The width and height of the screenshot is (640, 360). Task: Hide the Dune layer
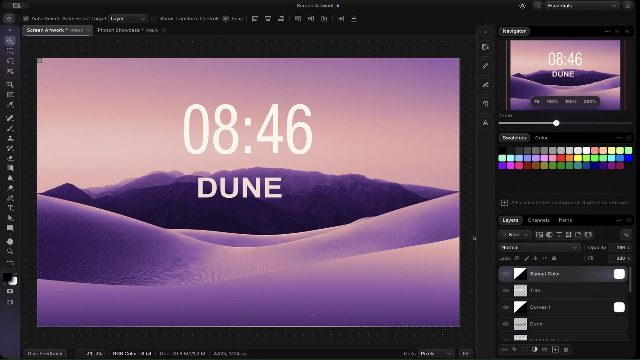[506, 324]
